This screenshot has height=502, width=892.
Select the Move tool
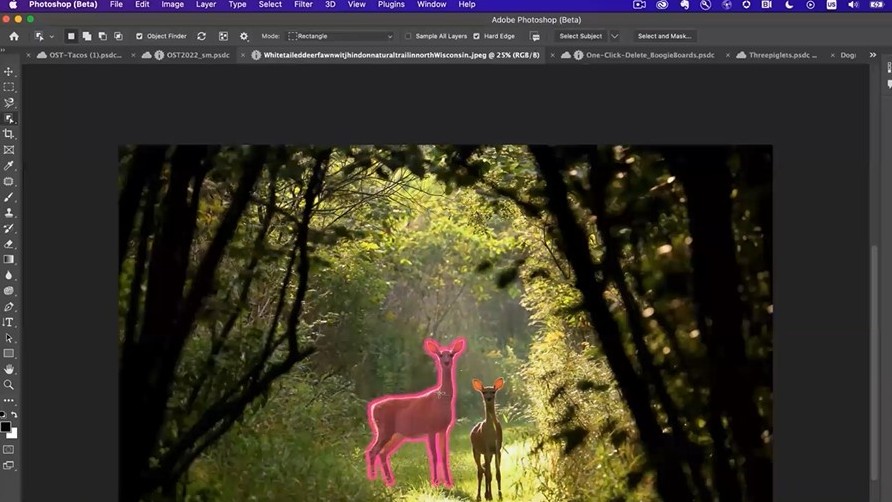click(x=9, y=72)
